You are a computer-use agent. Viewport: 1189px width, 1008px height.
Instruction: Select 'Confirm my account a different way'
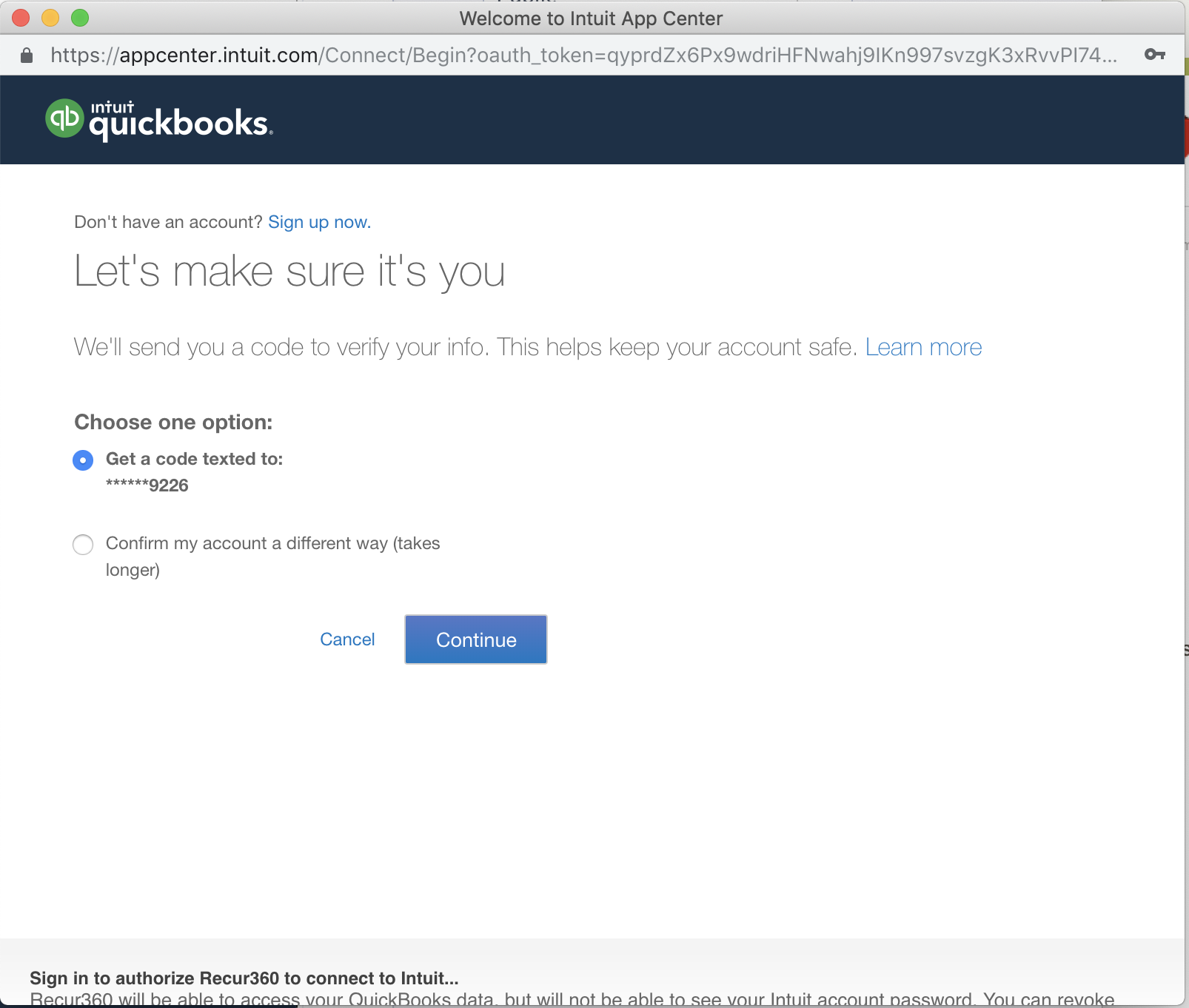(83, 545)
